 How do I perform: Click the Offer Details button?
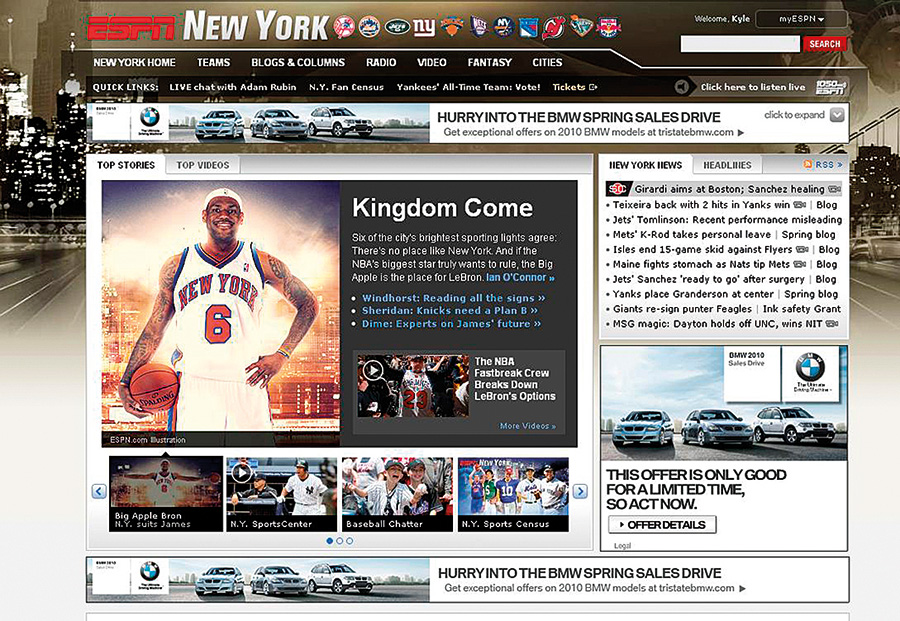pos(662,525)
